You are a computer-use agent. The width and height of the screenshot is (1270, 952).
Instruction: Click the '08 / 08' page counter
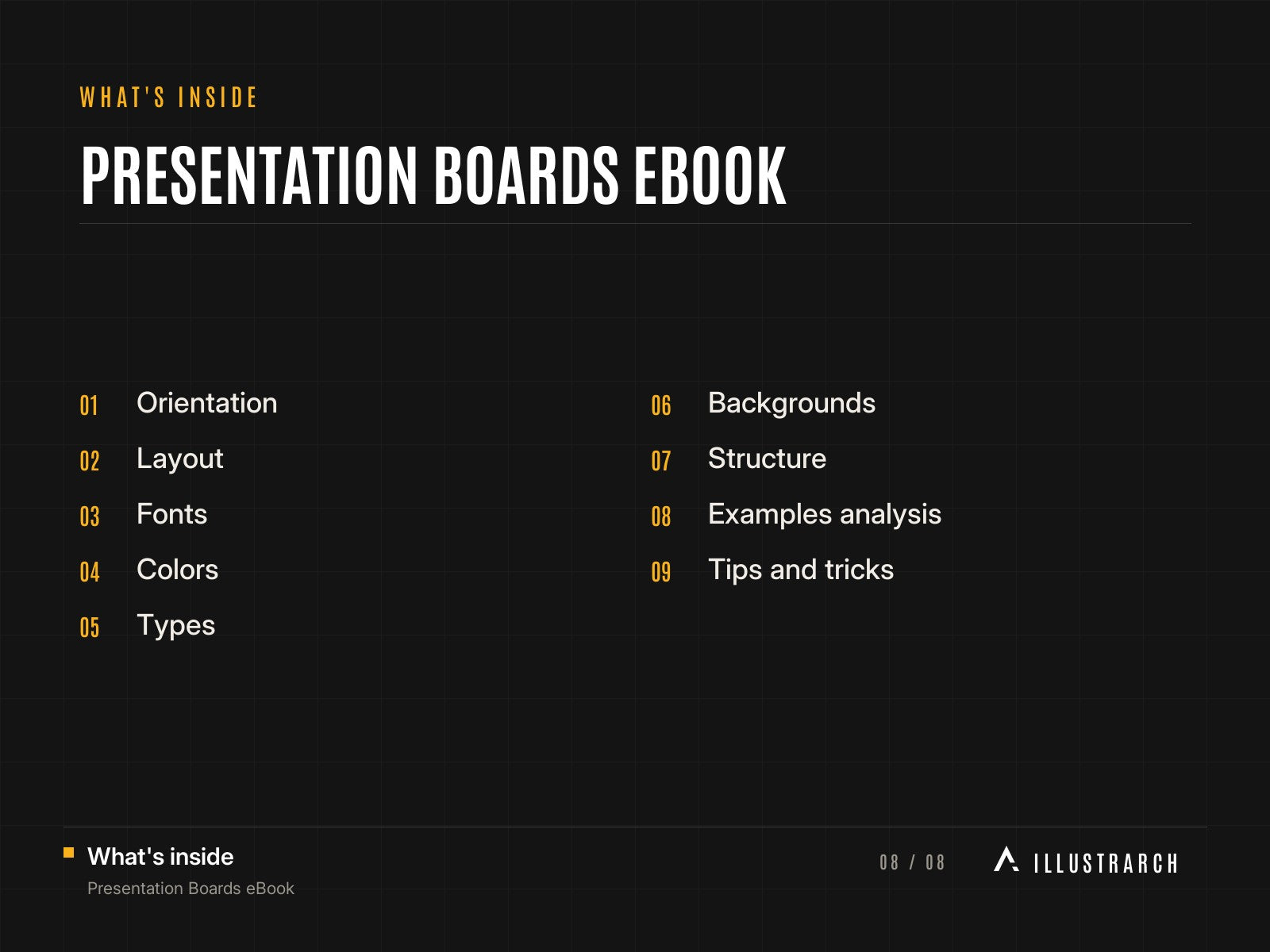912,862
